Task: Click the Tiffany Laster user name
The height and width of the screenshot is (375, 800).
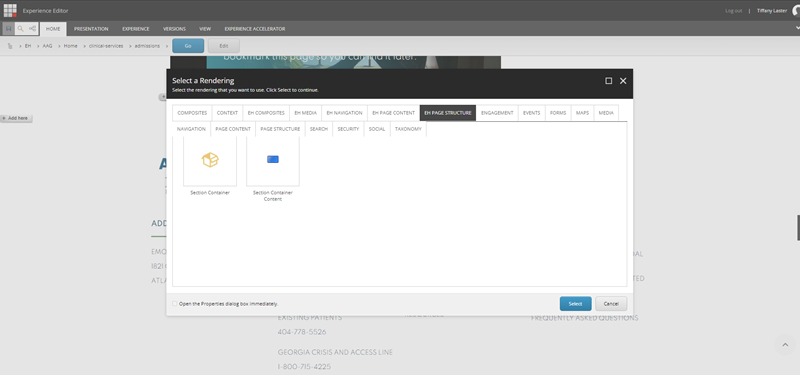Action: click(772, 11)
